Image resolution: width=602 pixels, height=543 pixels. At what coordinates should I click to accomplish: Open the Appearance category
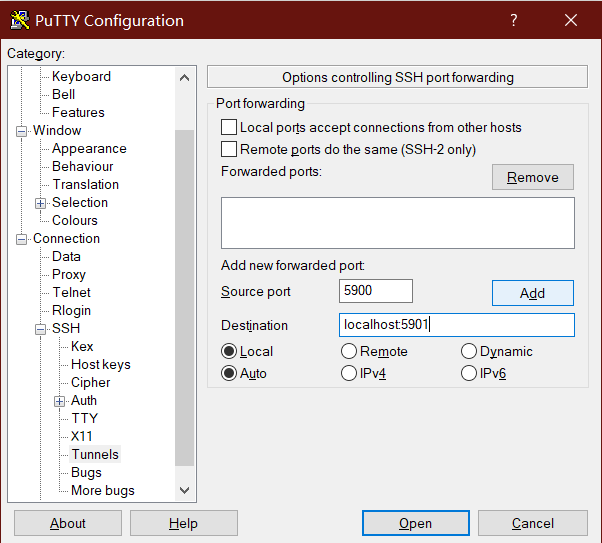pyautogui.click(x=89, y=148)
